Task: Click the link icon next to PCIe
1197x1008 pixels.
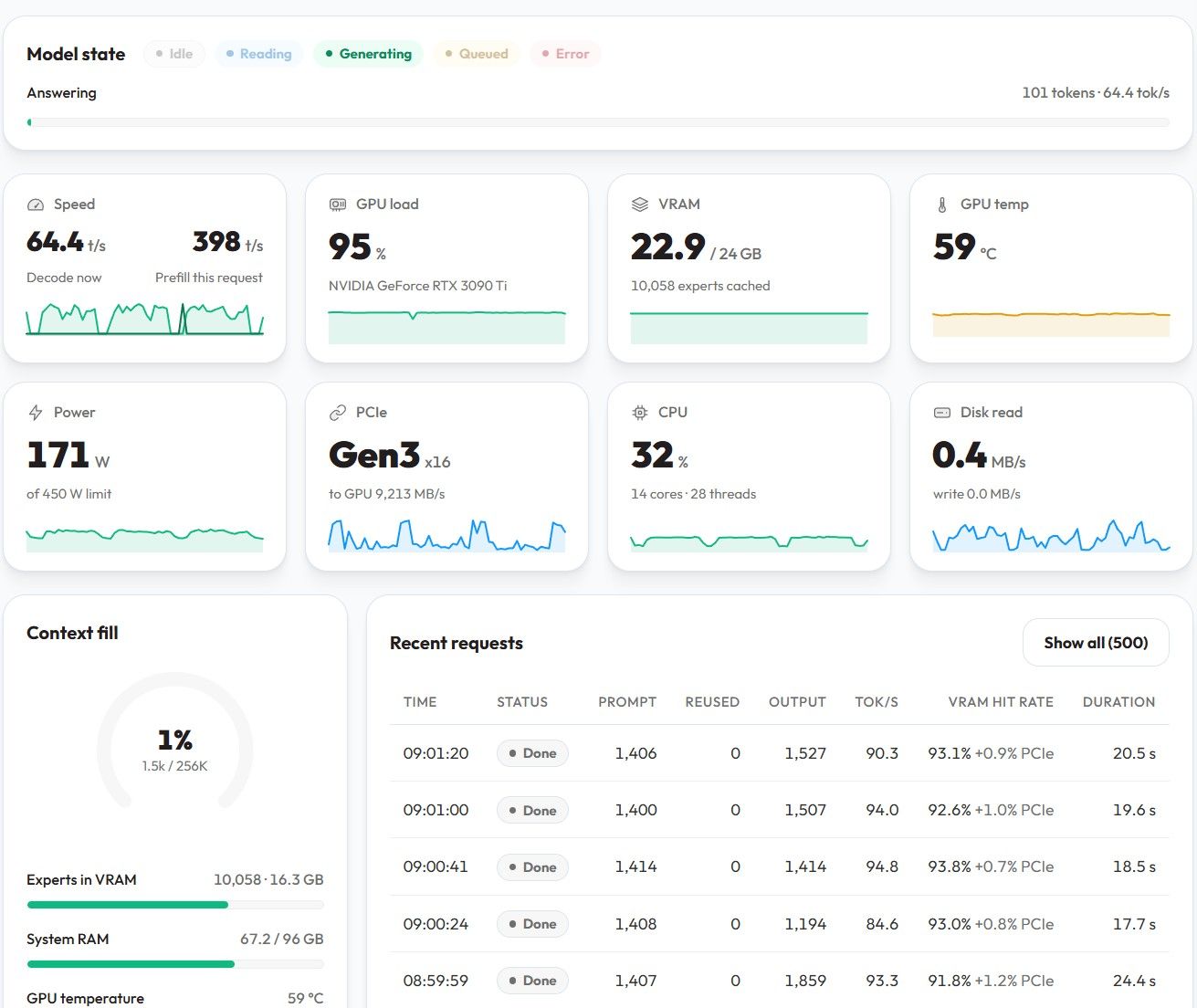Action: [x=338, y=413]
